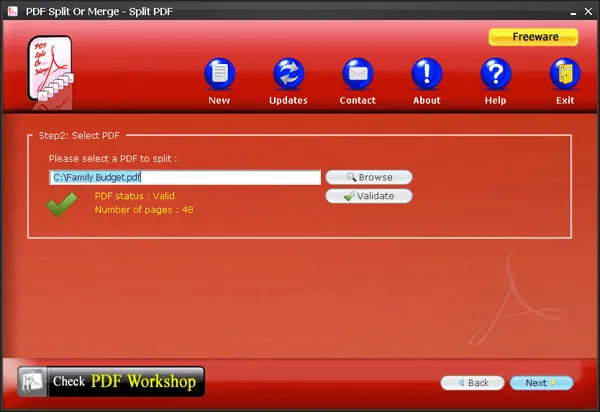
Task: Click the green valid checkmark icon
Action: 62,204
